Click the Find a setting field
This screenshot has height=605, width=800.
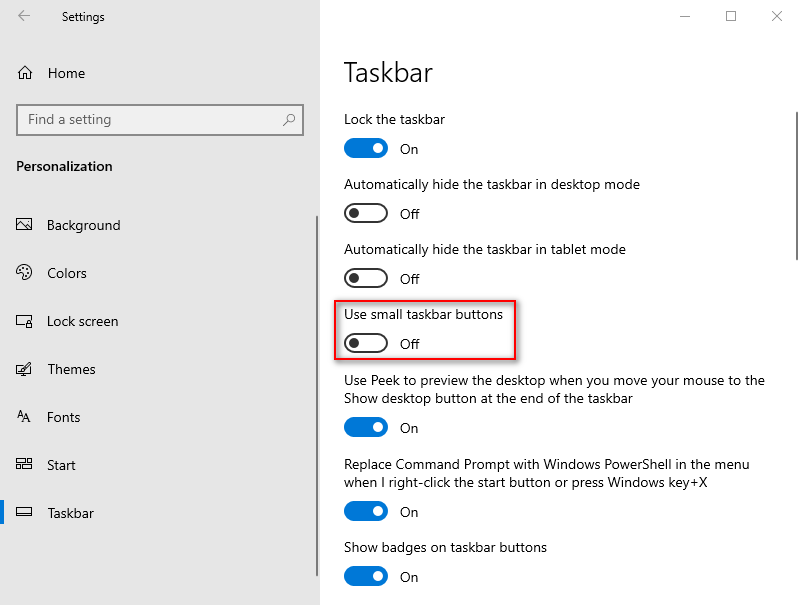[160, 120]
